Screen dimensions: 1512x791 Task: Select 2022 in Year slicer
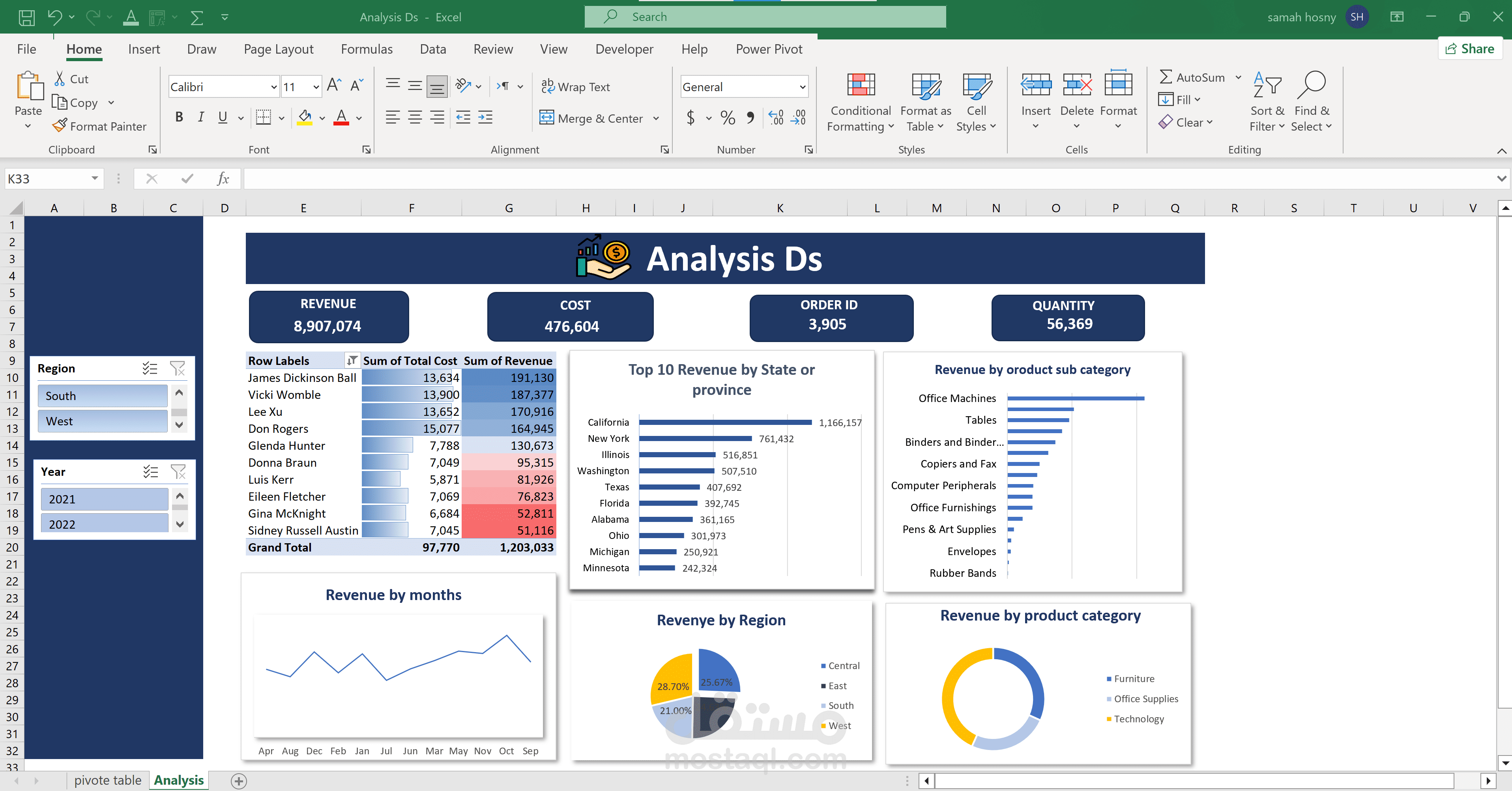click(x=105, y=524)
